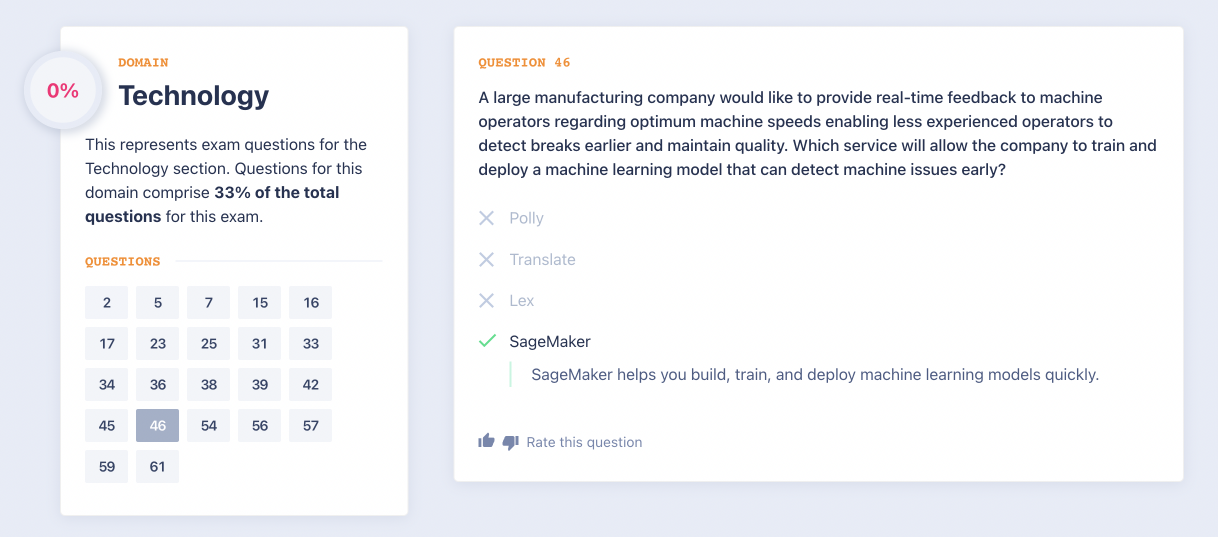Image resolution: width=1218 pixels, height=537 pixels.
Task: Click the Rate this question link
Action: (x=584, y=442)
